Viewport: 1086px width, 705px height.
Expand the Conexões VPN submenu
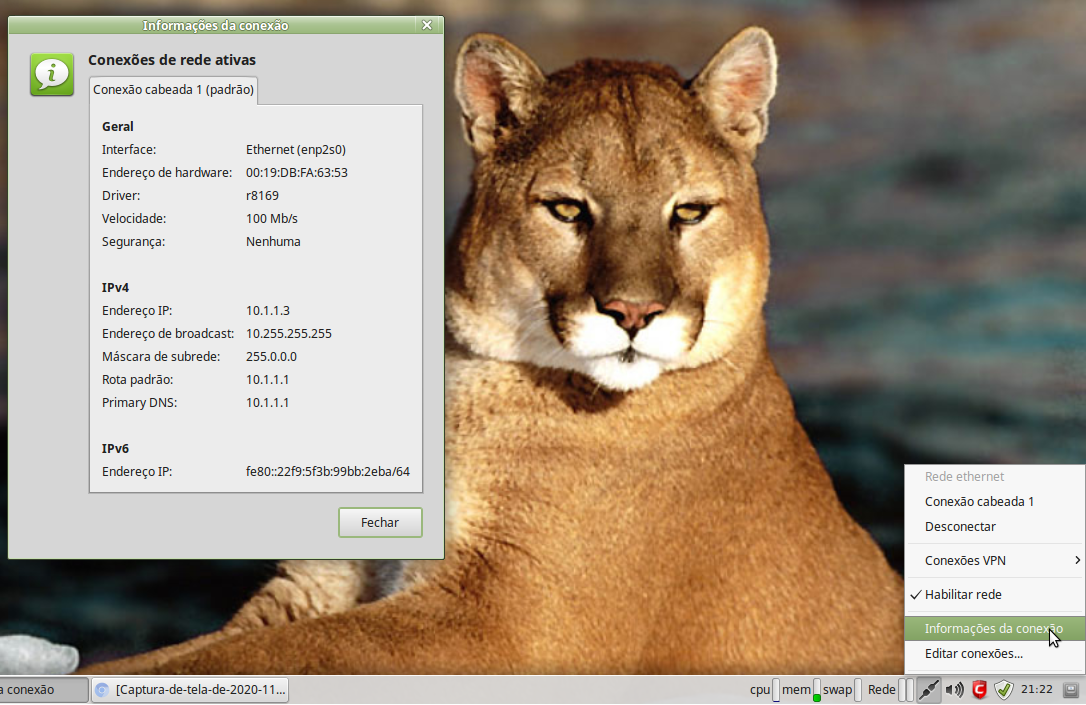(995, 560)
